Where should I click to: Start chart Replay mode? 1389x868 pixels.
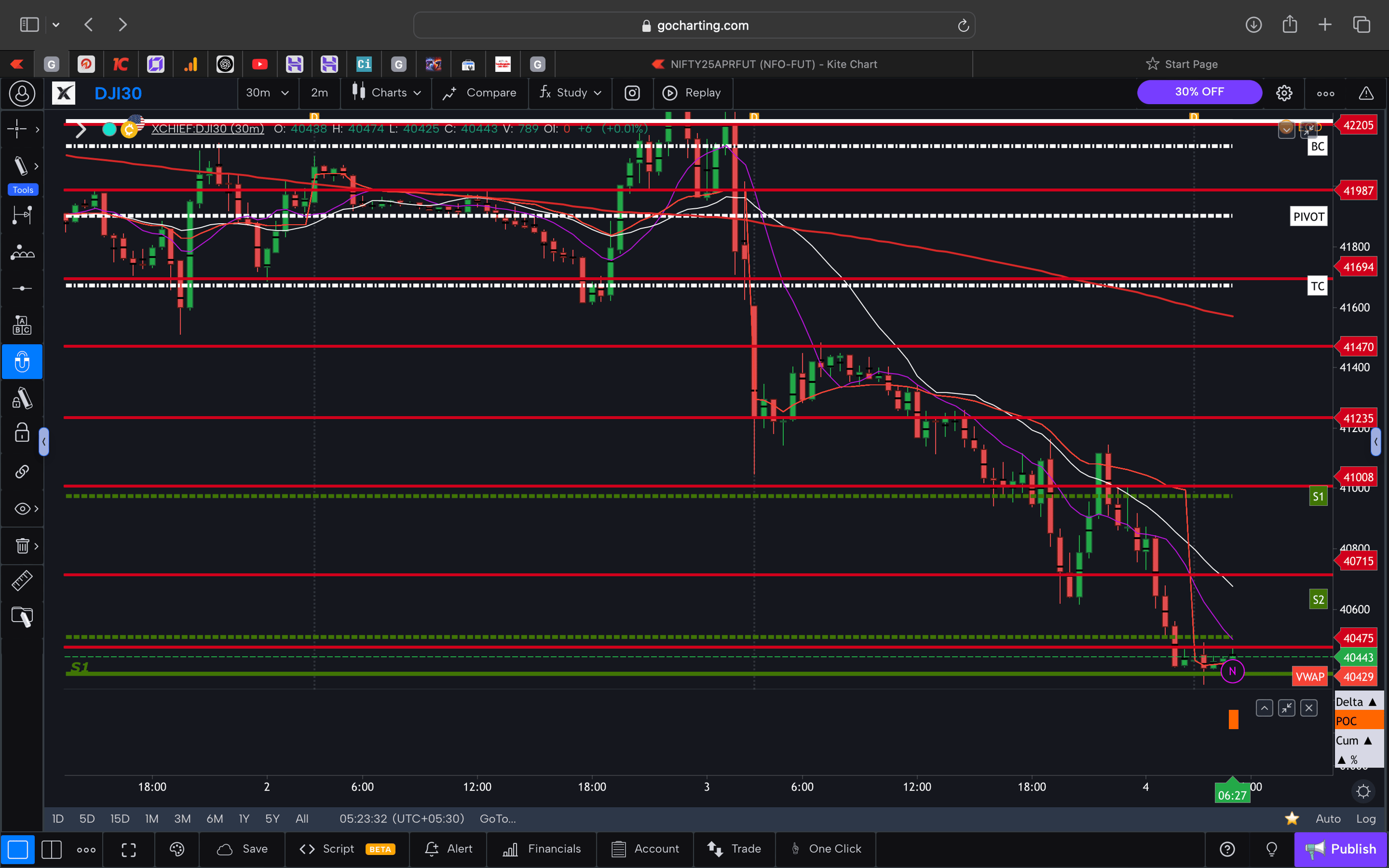[x=693, y=92]
